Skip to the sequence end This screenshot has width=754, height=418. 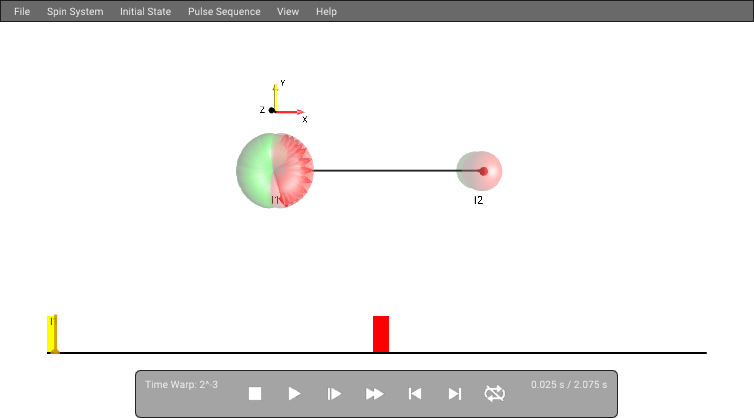click(x=454, y=394)
